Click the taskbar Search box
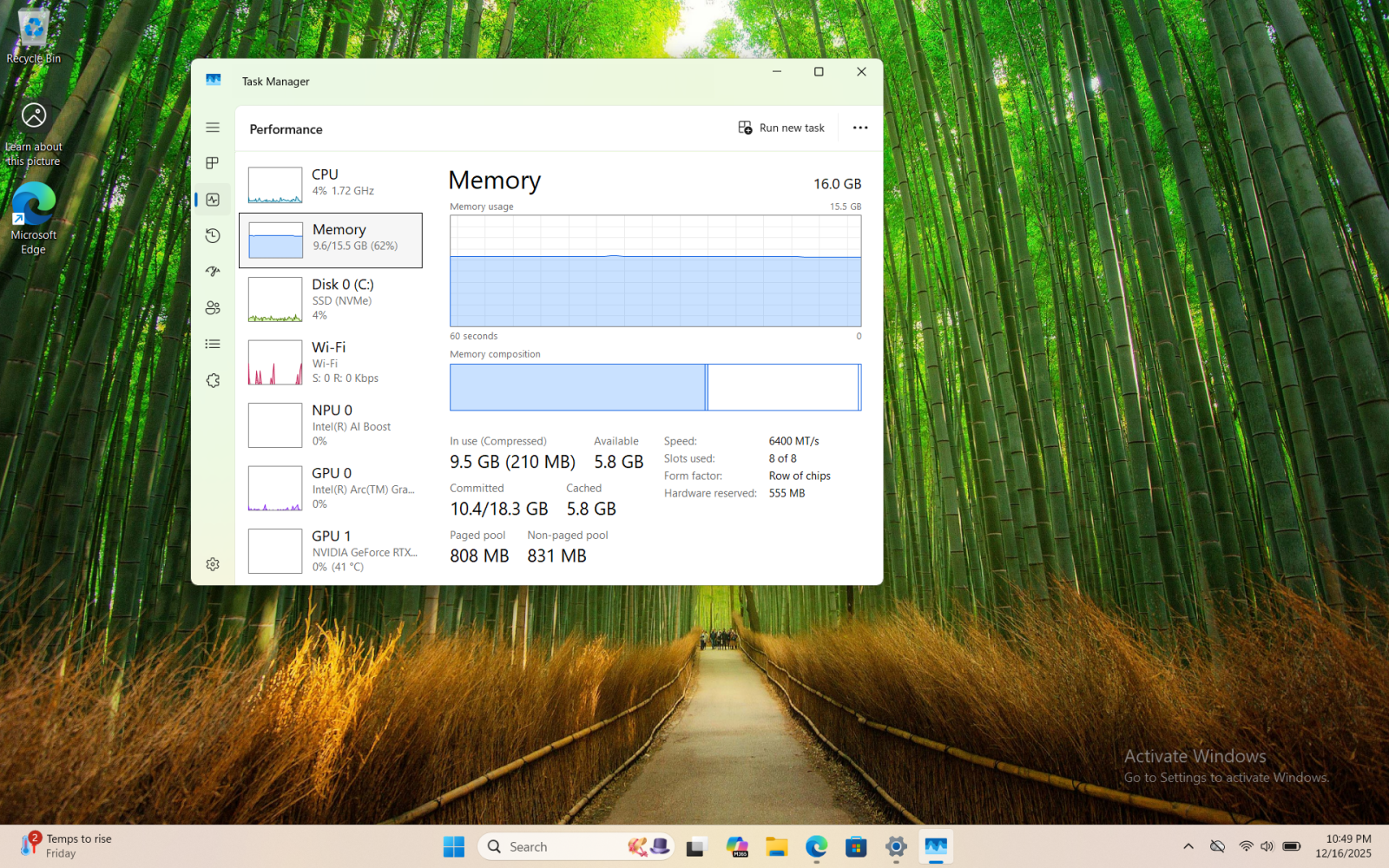1389x868 pixels. (x=556, y=846)
